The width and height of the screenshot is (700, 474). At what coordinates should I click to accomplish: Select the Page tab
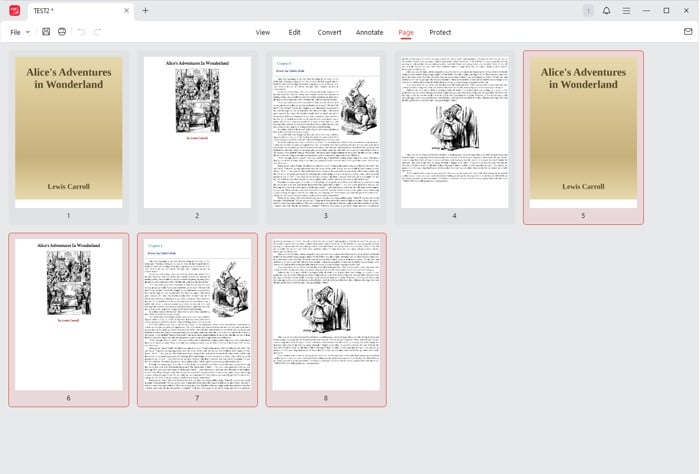(x=406, y=32)
